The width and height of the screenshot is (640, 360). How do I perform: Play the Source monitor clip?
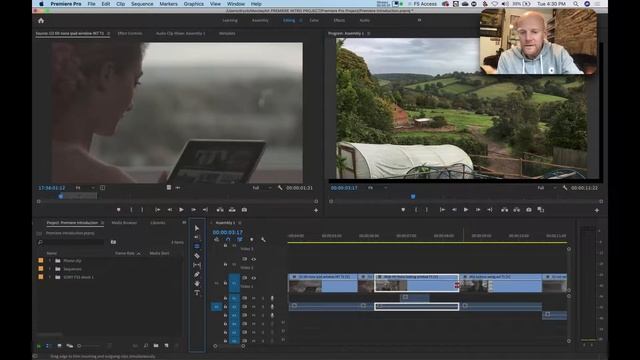tap(181, 210)
